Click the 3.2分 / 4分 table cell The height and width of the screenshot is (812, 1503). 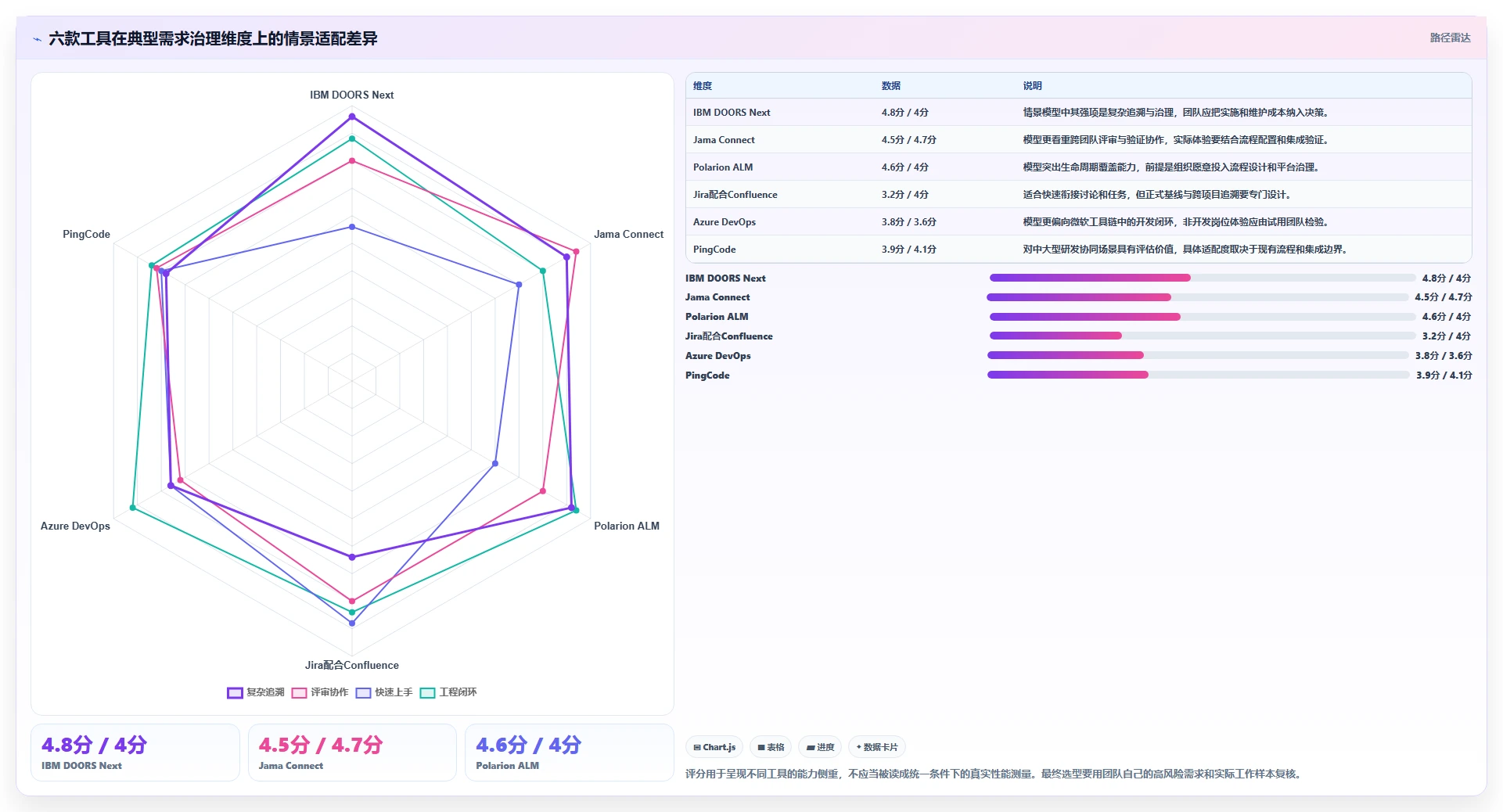905,195
